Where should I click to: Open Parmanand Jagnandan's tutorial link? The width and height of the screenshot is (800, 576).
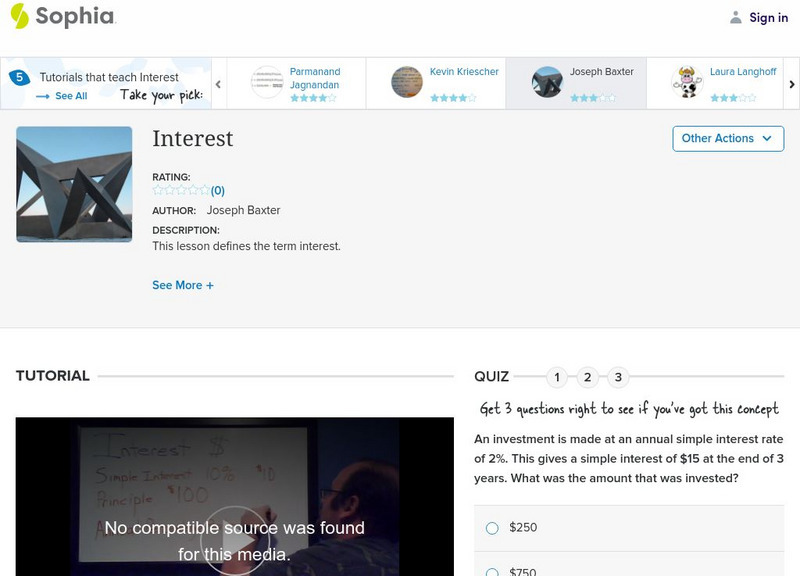(x=315, y=78)
